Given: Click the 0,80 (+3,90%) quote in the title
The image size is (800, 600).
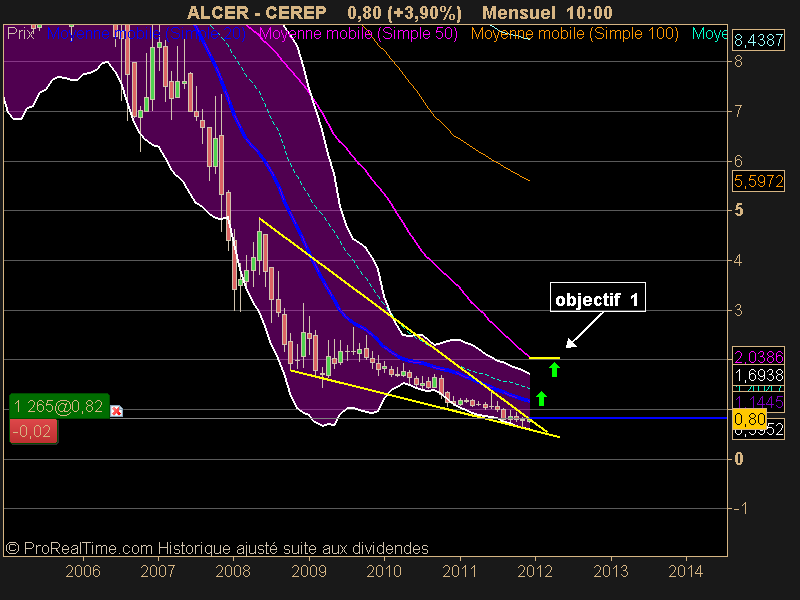Looking at the screenshot, I should tap(405, 13).
